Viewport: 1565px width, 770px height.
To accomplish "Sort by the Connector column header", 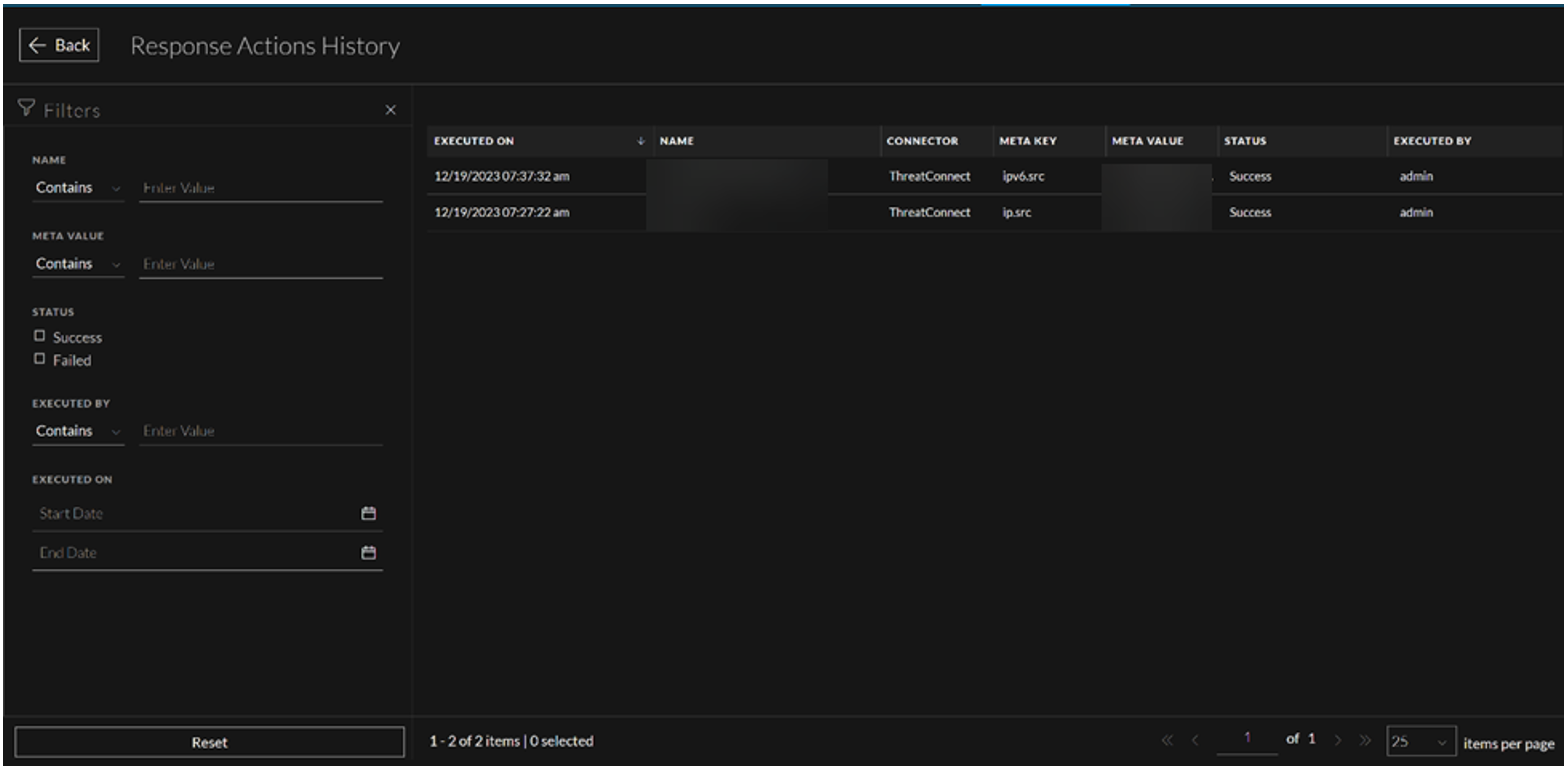I will click(922, 142).
